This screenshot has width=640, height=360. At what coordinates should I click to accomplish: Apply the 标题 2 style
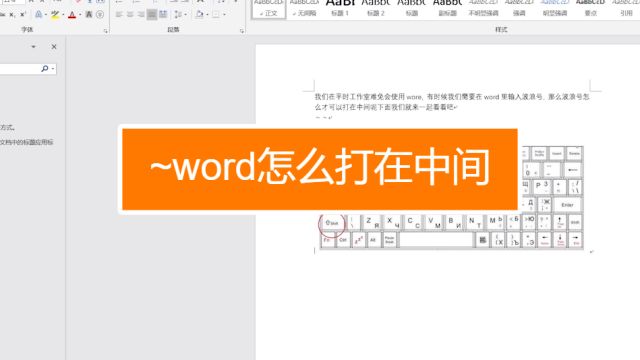(x=376, y=9)
